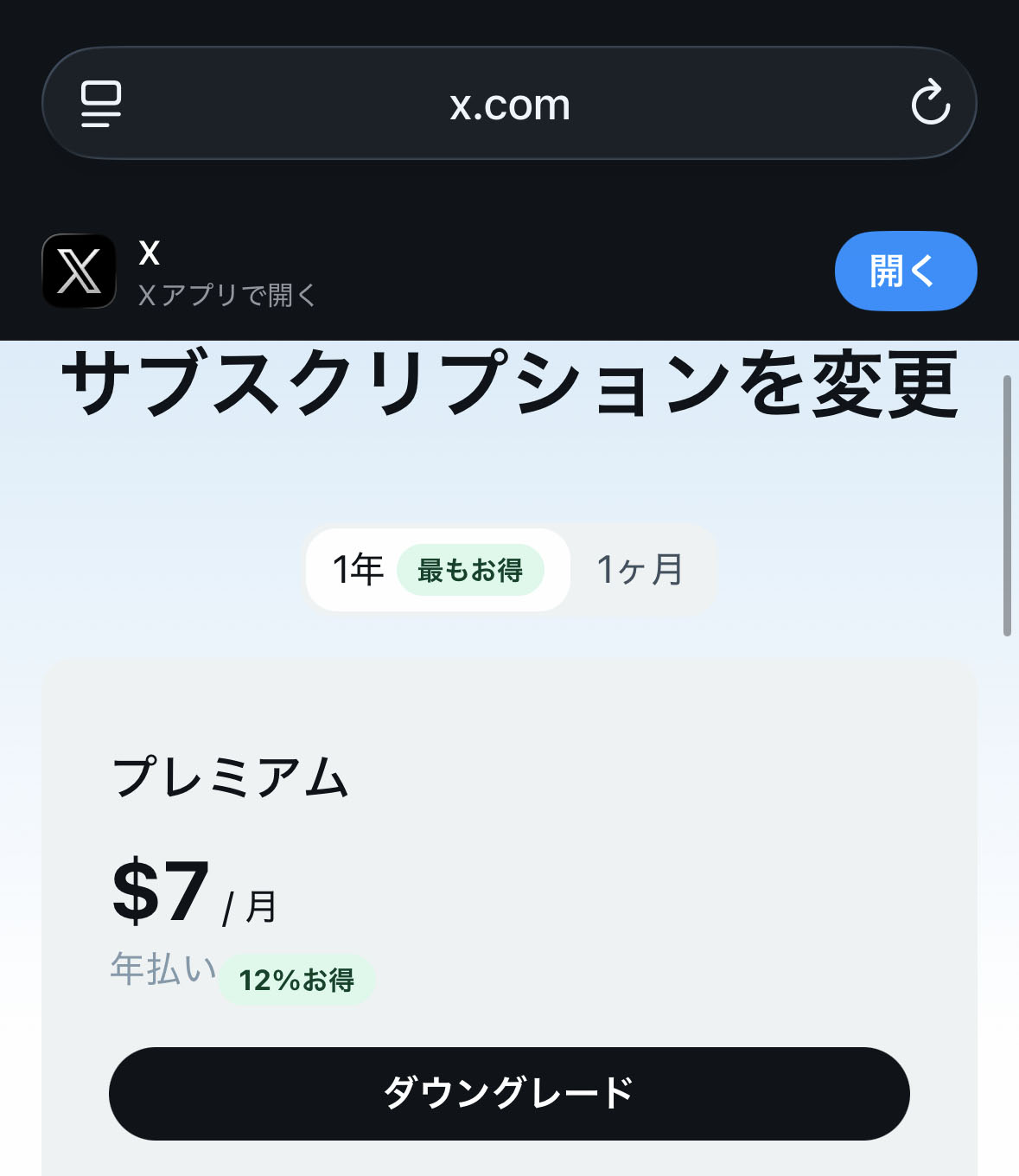Screen dimensions: 1019x1176
Task: Click the / 月 per-month label
Action: 250,907
